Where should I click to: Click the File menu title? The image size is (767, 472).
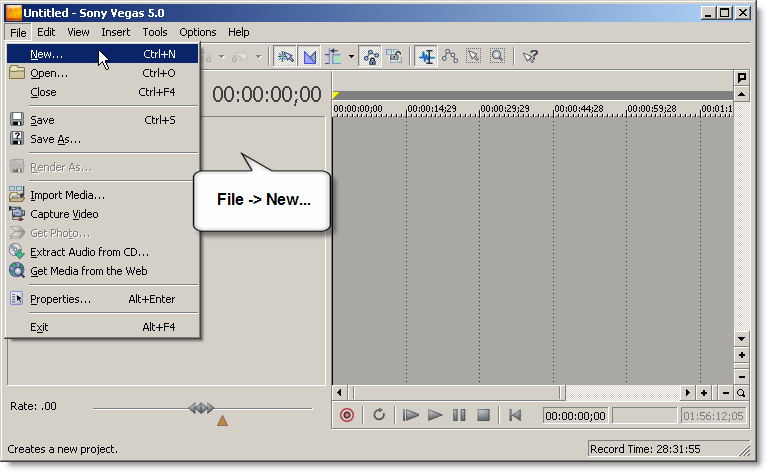coord(18,32)
